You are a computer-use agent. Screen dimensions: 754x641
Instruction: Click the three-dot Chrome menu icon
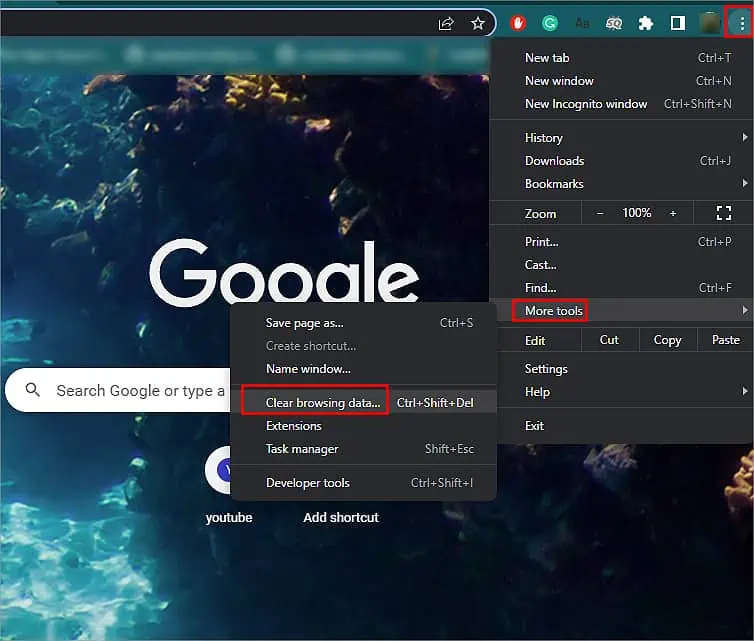[742, 23]
